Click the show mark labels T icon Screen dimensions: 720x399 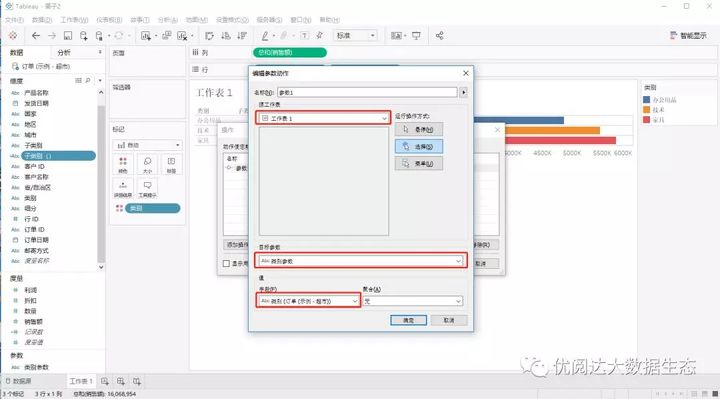click(304, 35)
